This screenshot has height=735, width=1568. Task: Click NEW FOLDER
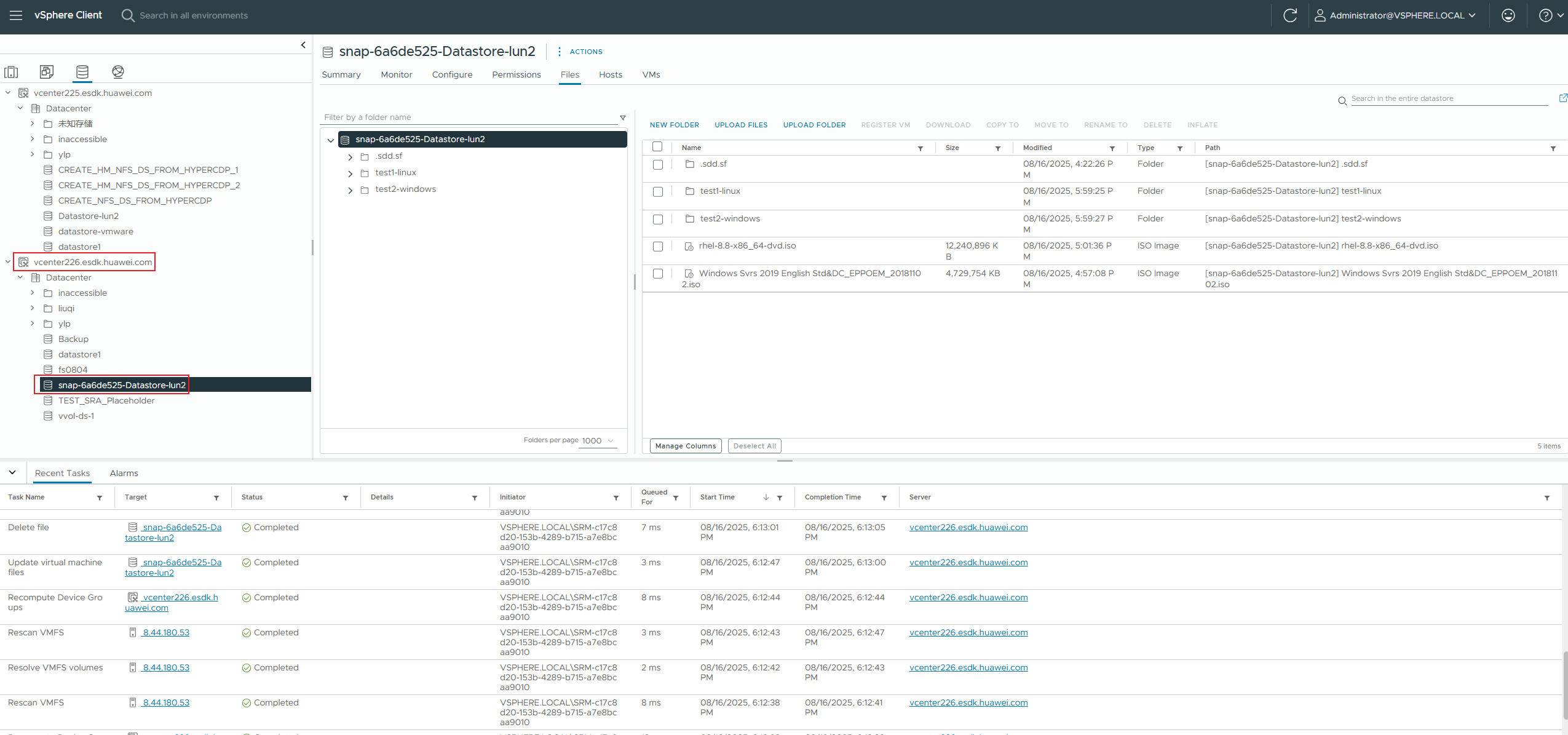click(x=675, y=125)
